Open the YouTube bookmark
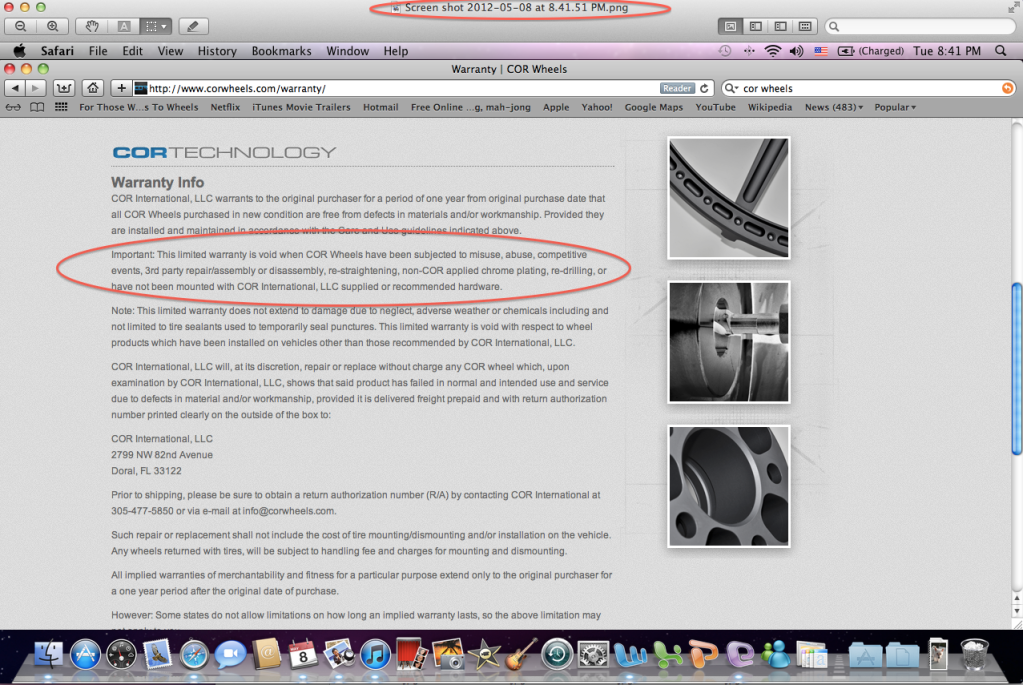The image size is (1023, 685). [715, 107]
